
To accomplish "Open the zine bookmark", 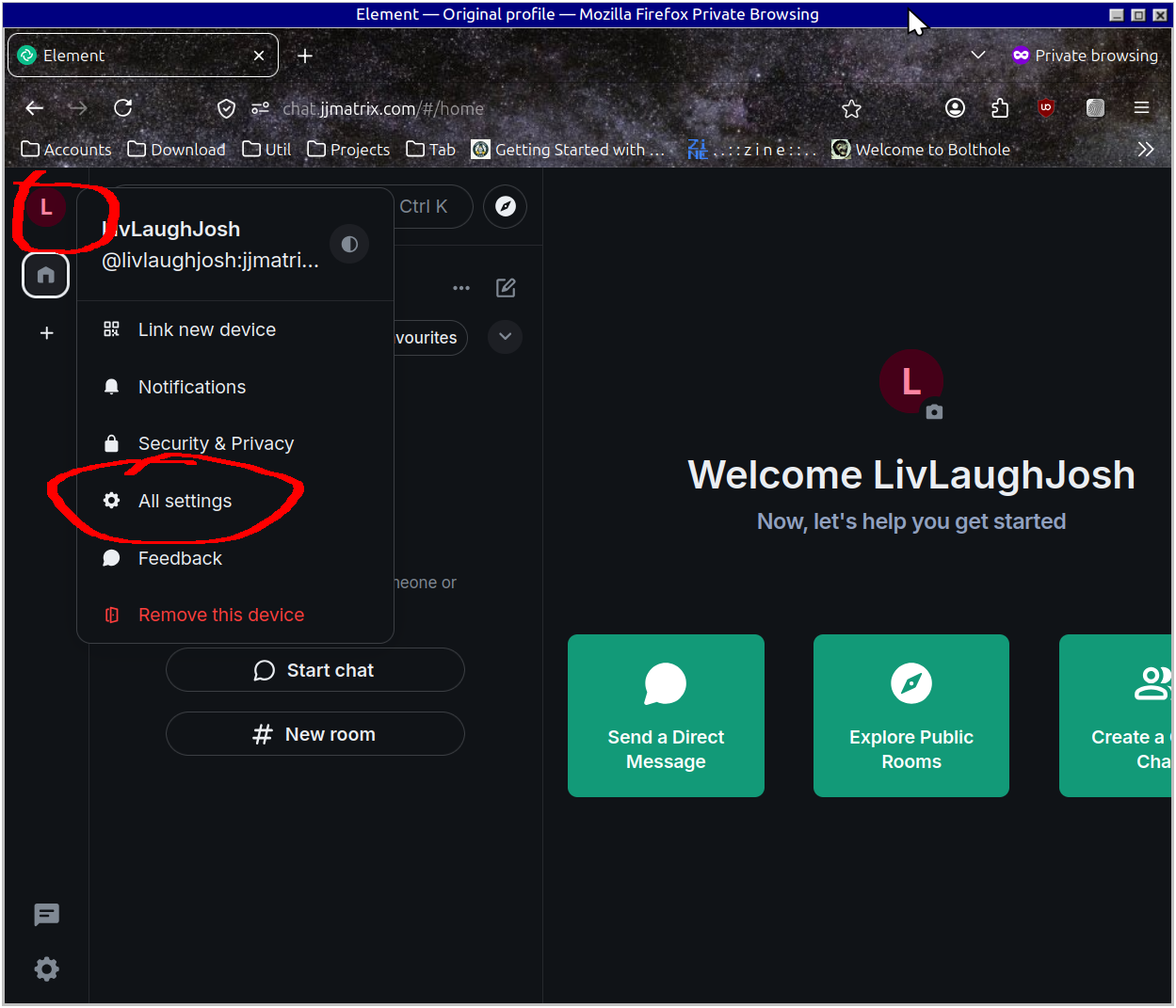I will 751,150.
